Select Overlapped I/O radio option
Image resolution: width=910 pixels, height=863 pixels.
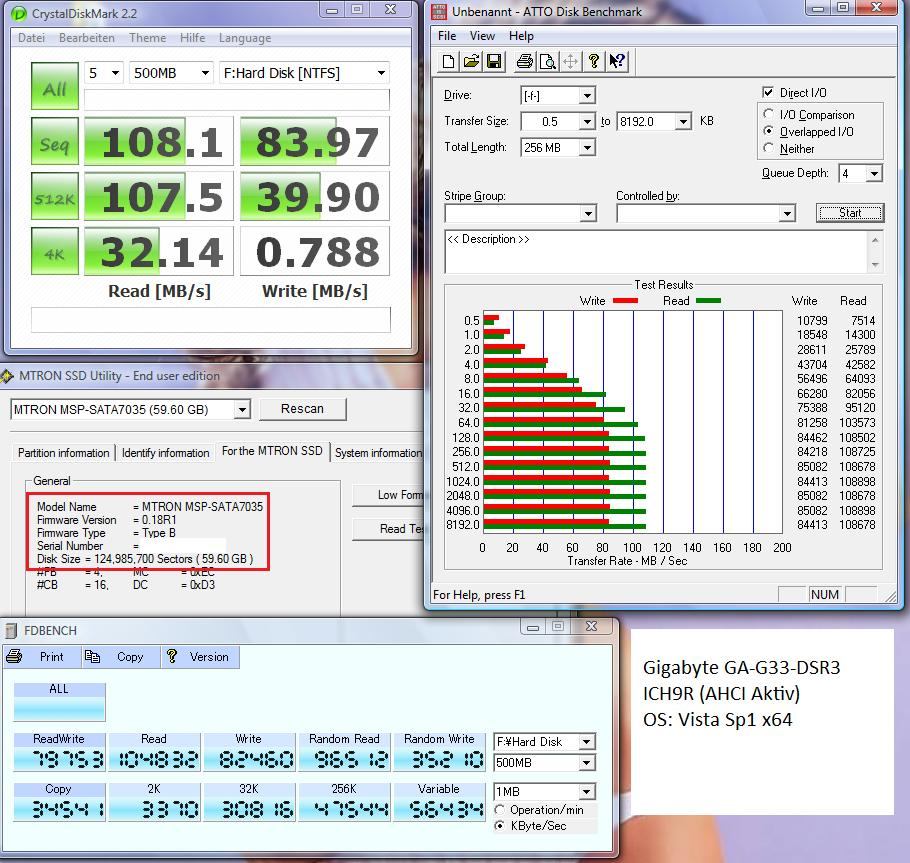[x=768, y=131]
